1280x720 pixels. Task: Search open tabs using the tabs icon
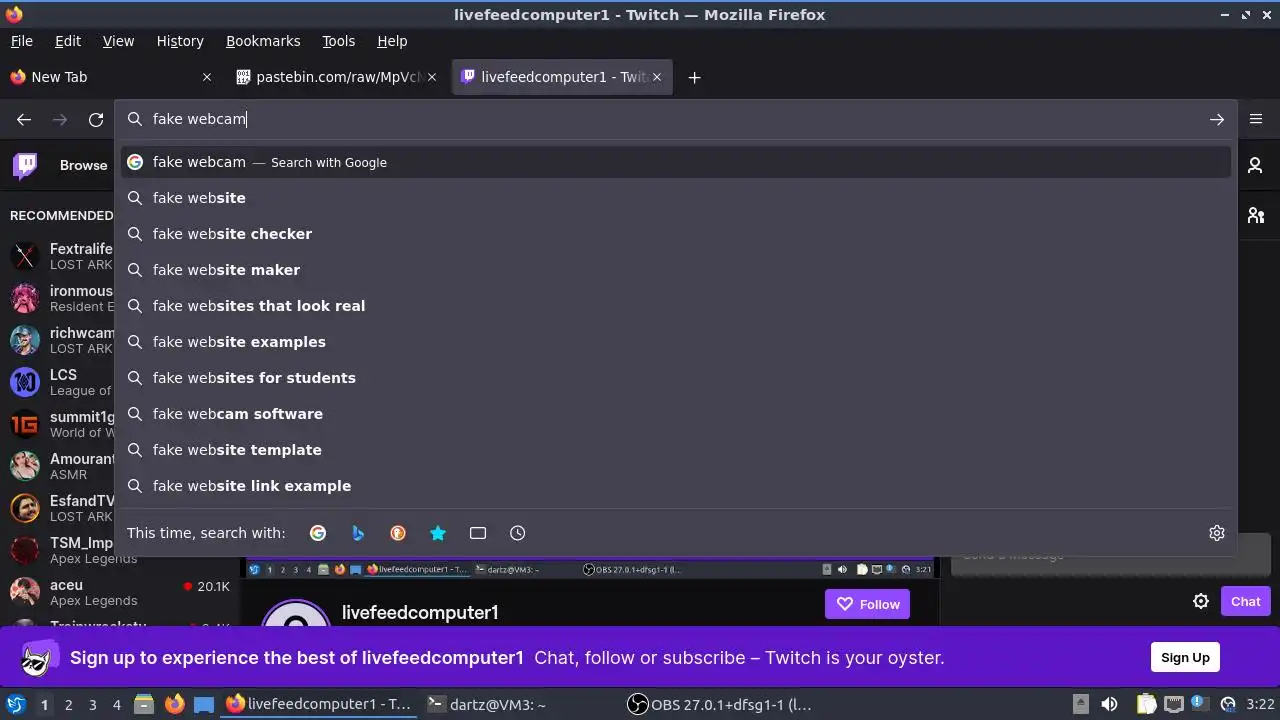point(478,533)
